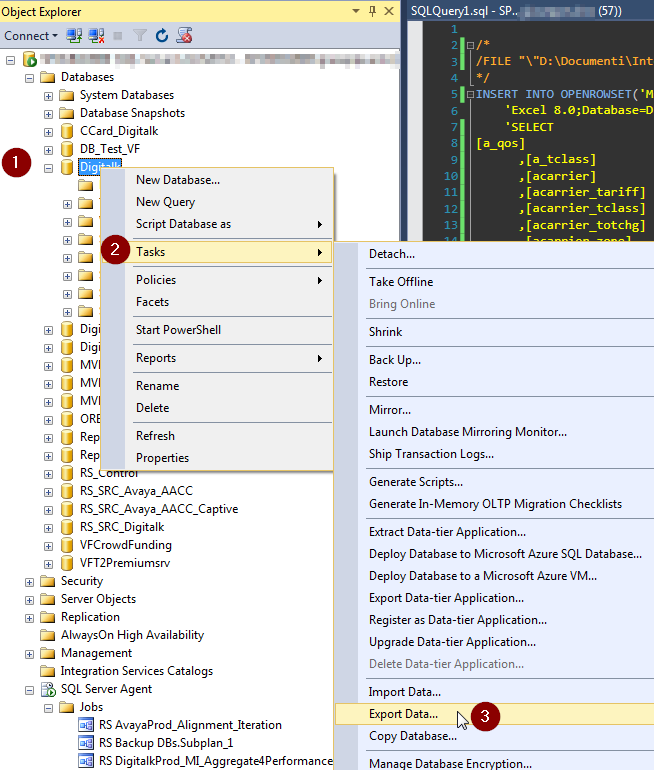
Task: Click the DB_Test_VF database icon
Action: pos(67,149)
